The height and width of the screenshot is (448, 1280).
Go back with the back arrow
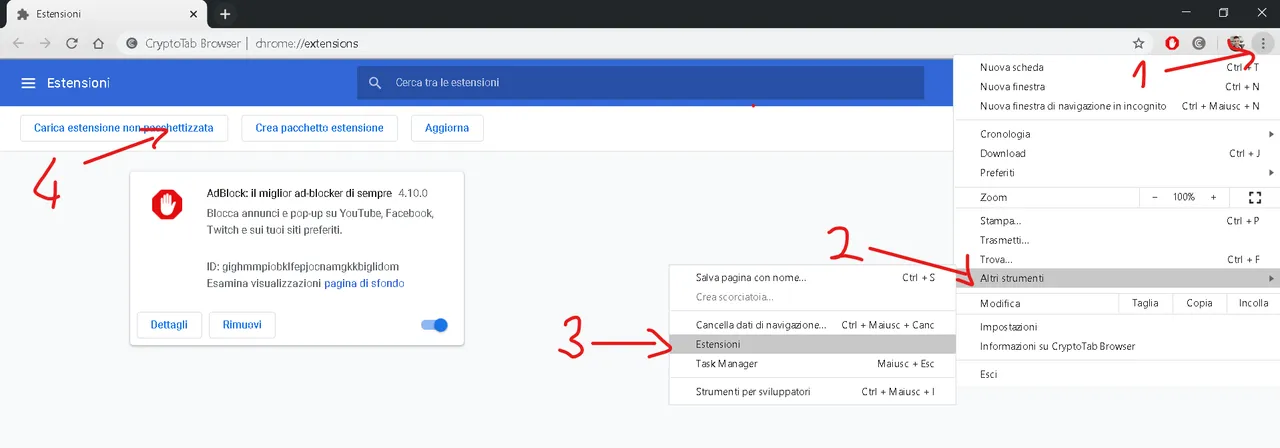pyautogui.click(x=18, y=43)
